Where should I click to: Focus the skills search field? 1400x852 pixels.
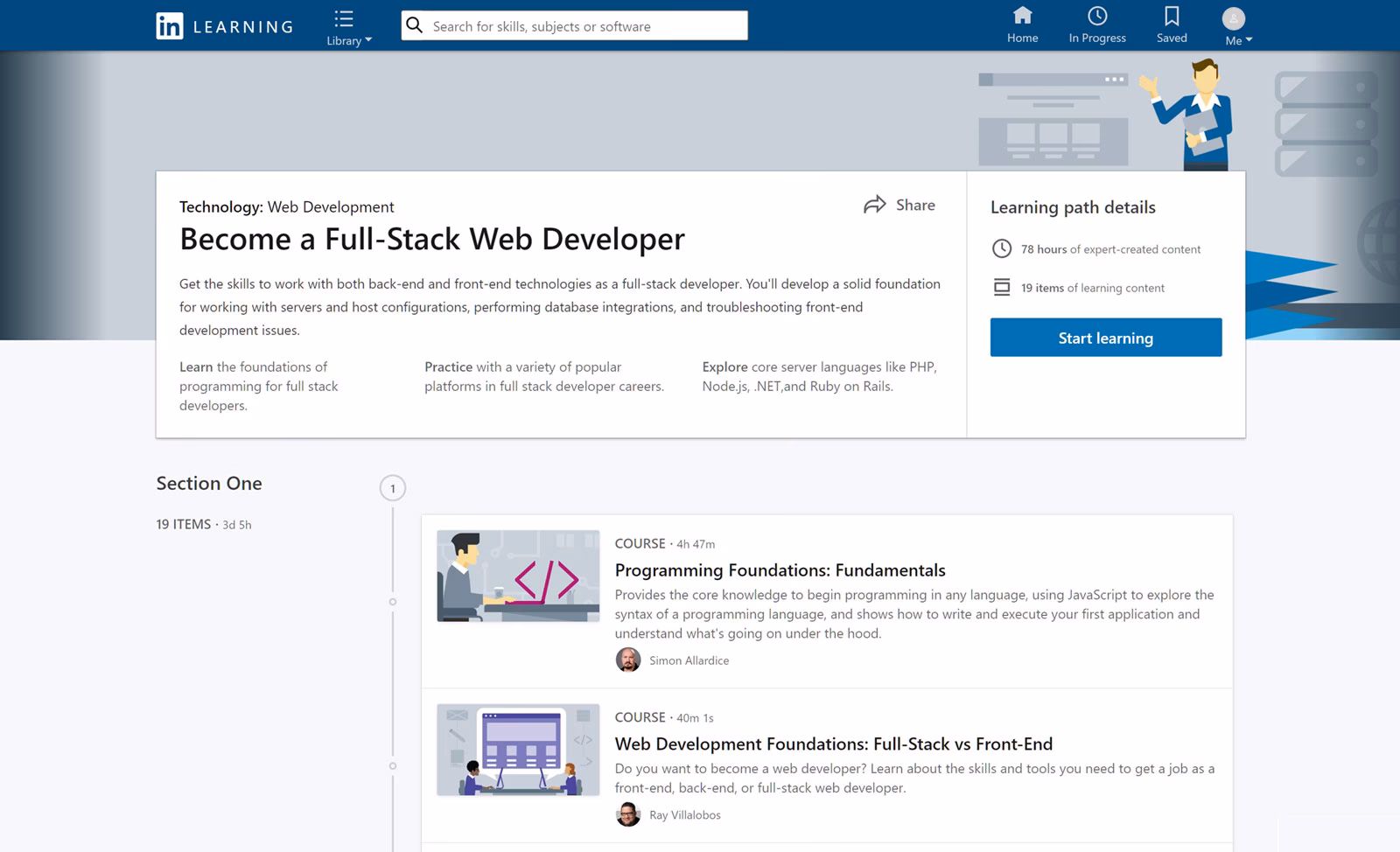[574, 25]
